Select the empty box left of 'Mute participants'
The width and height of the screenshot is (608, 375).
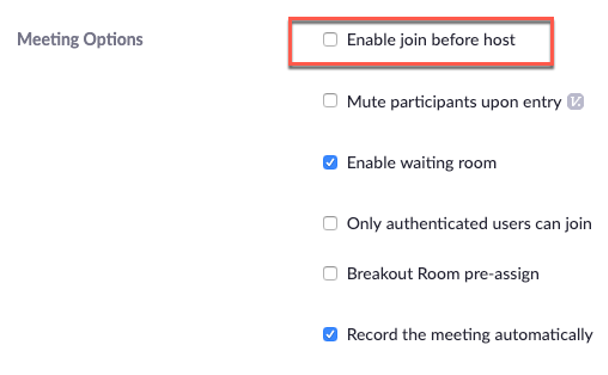click(x=330, y=100)
